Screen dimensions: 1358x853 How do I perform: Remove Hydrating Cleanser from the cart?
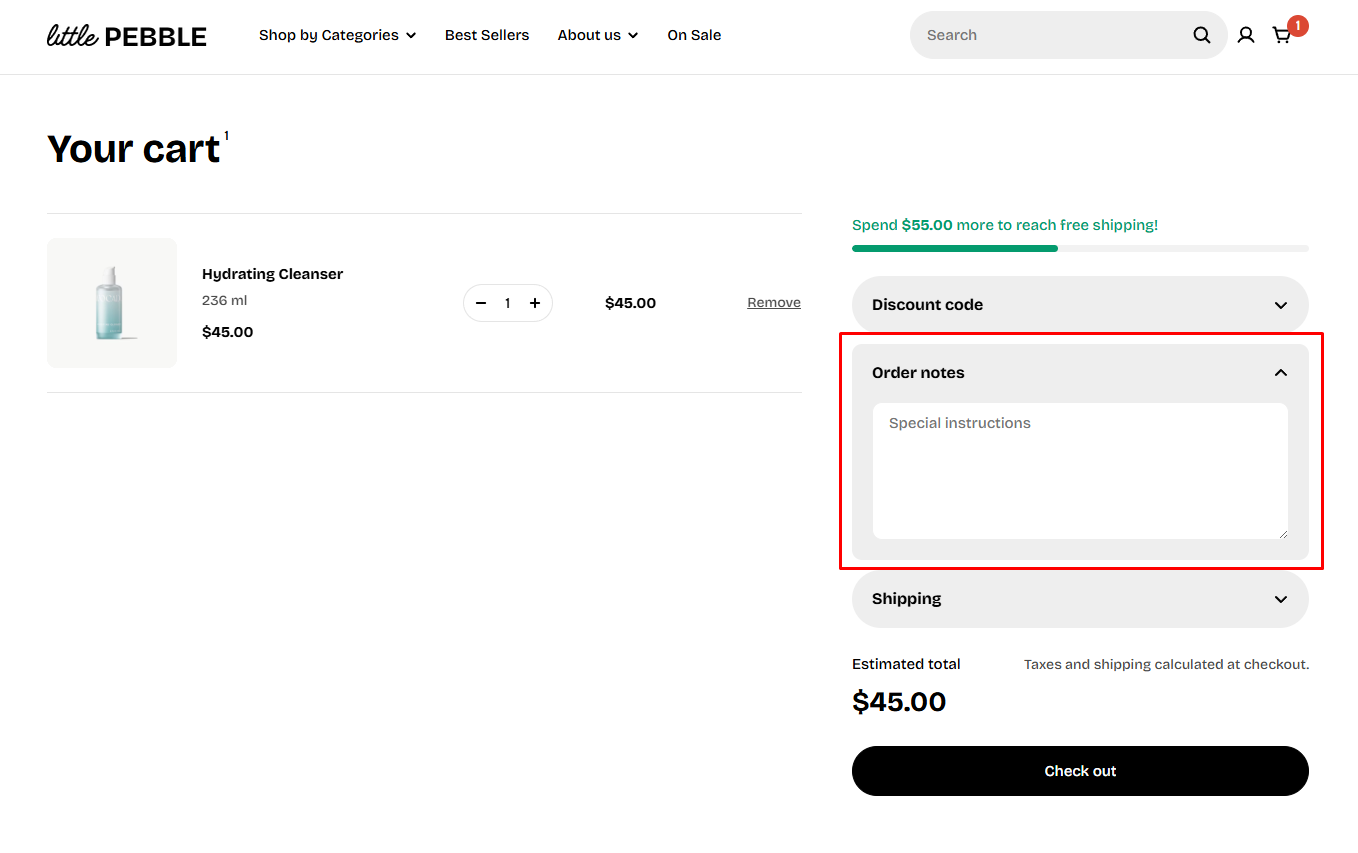point(774,303)
